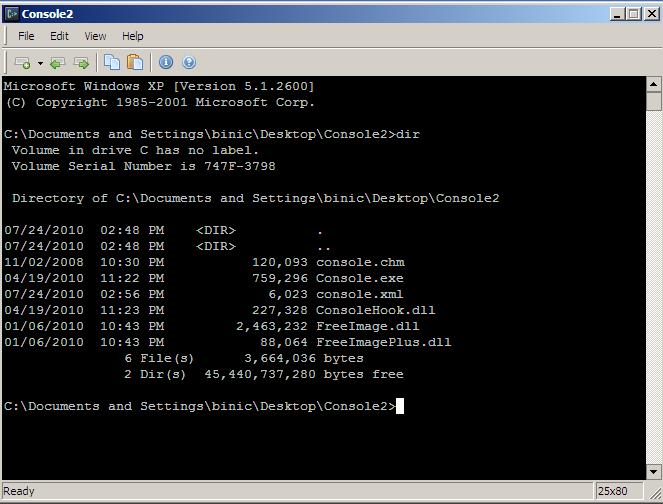Open Help via the question mark icon

tap(189, 62)
